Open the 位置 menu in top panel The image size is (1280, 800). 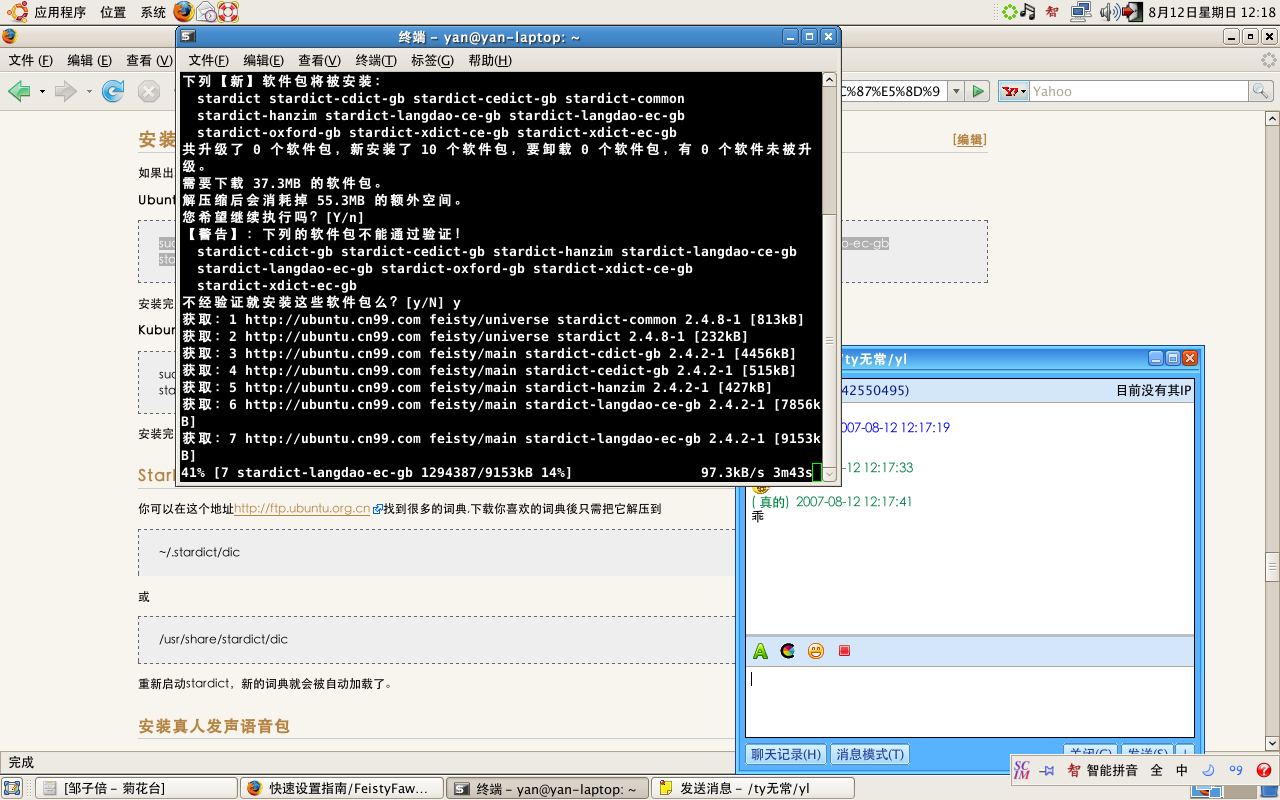[x=113, y=12]
